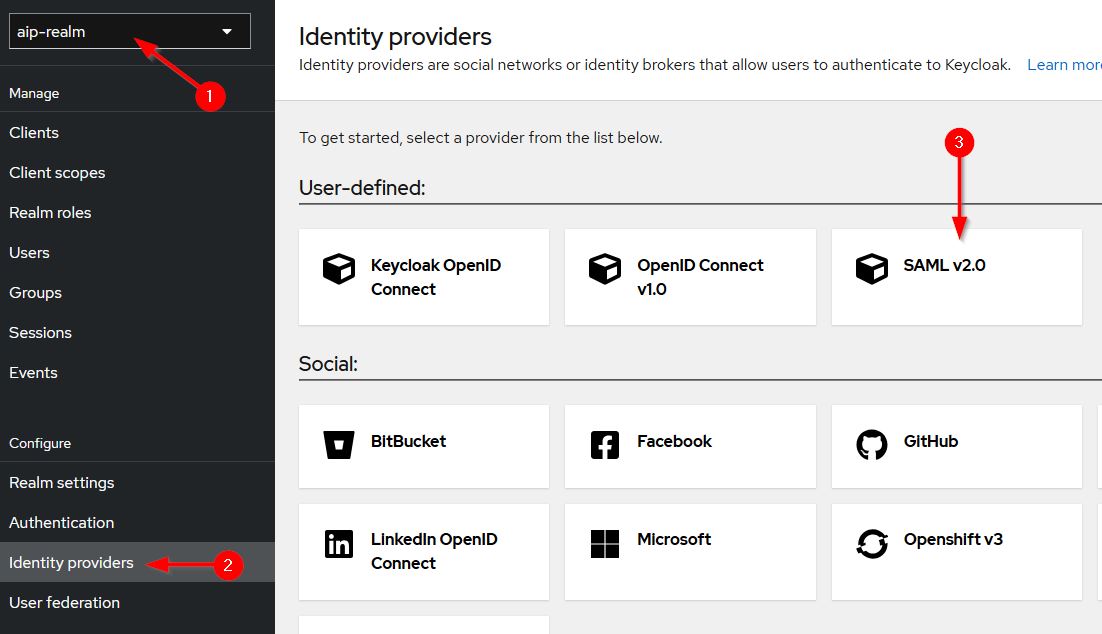Select Identity providers in sidebar
This screenshot has height=634, width=1102.
pos(137,562)
